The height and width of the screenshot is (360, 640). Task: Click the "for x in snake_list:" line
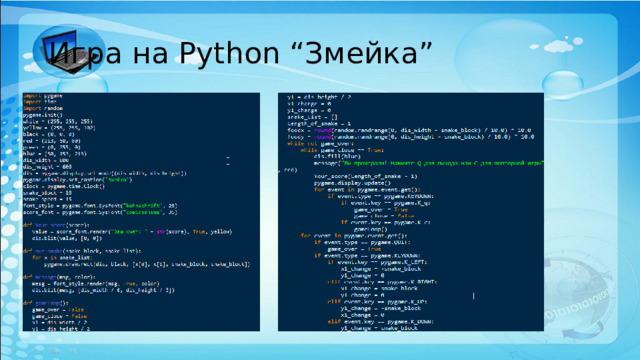tap(62, 258)
